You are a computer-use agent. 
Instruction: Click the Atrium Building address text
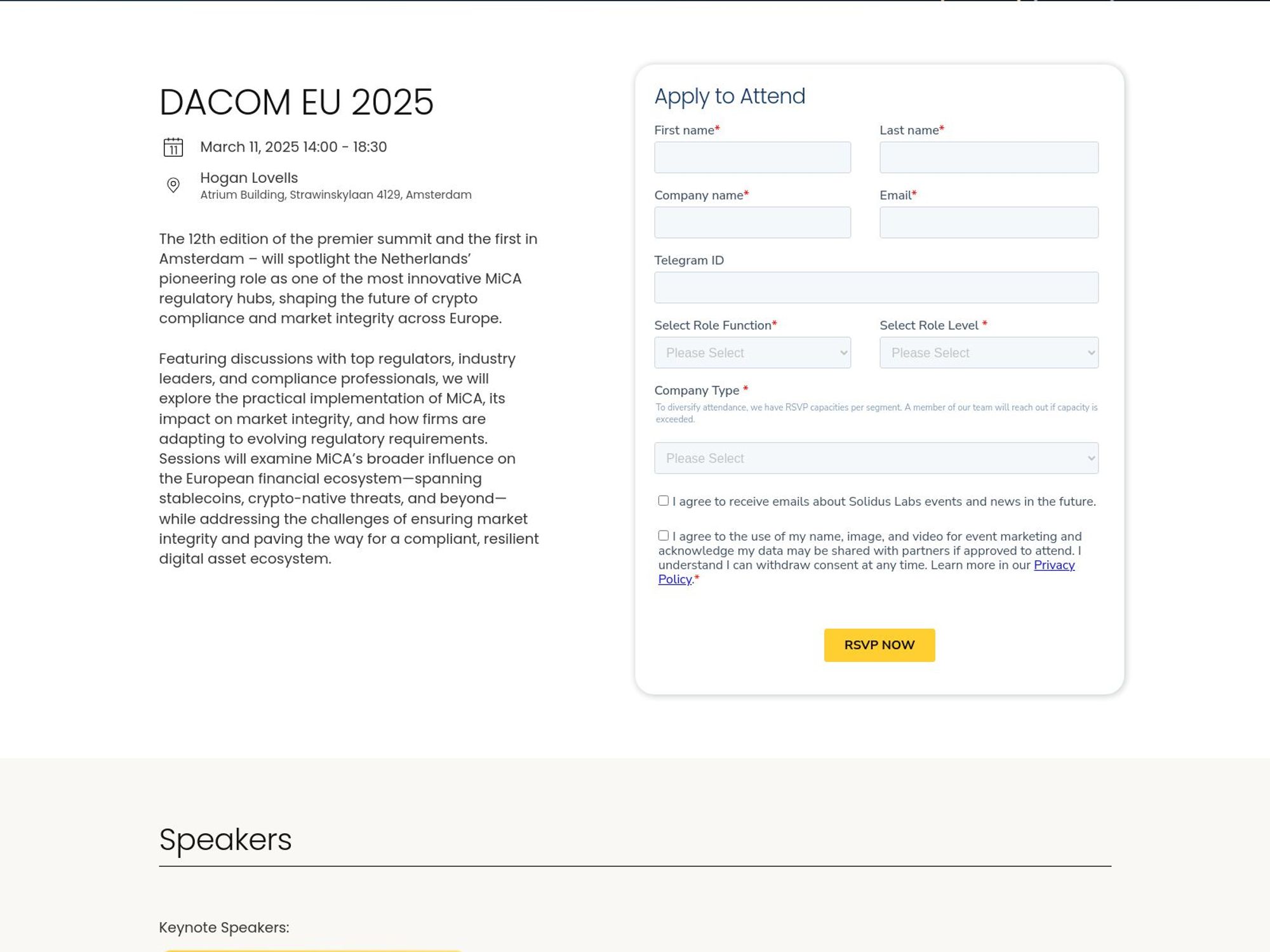pyautogui.click(x=335, y=195)
